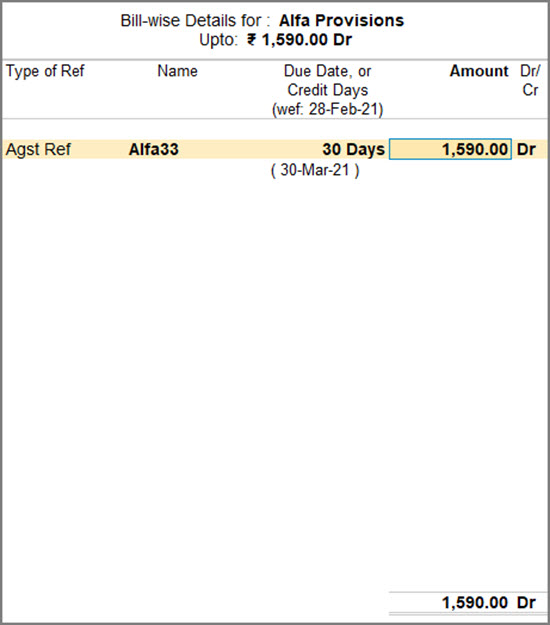Viewport: 550px width, 625px height.
Task: Click the Dr/Cr column header
Action: 530,81
